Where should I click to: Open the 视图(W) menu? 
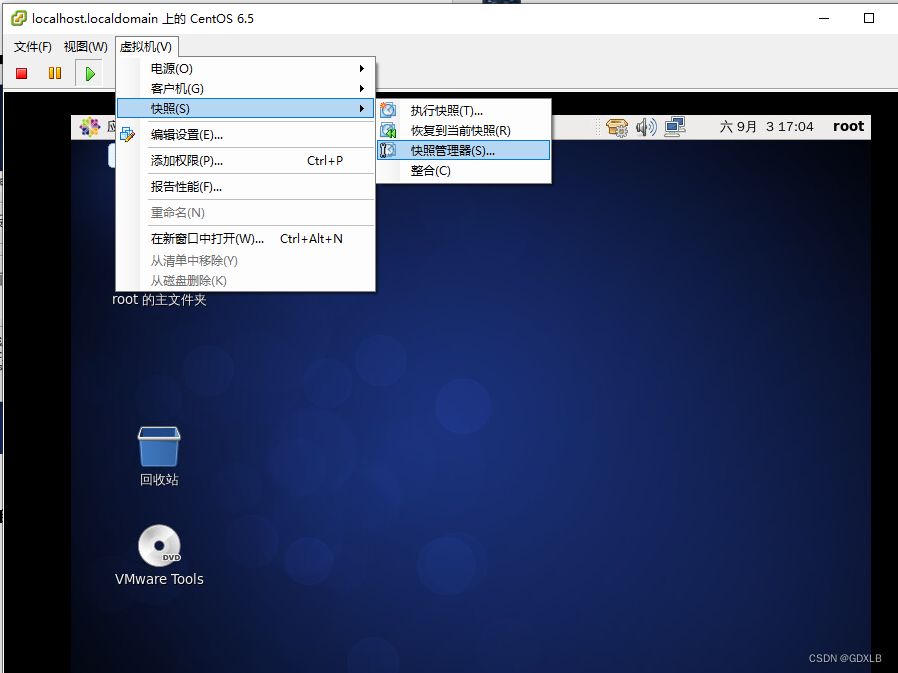pyautogui.click(x=85, y=46)
